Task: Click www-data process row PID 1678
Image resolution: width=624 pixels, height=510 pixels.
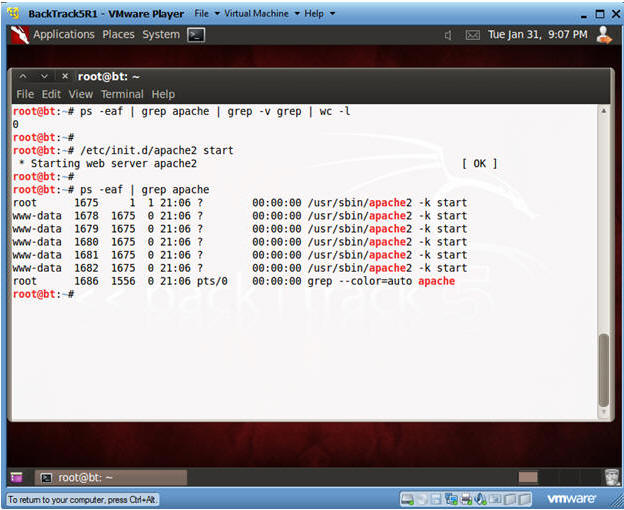Action: point(240,216)
